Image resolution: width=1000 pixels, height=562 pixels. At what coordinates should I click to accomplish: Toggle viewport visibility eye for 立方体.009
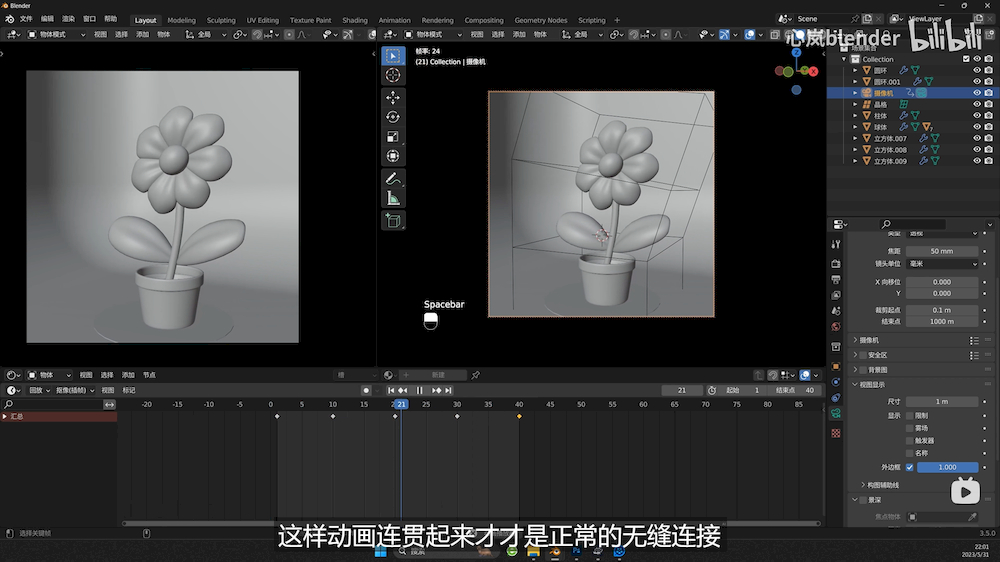976,161
